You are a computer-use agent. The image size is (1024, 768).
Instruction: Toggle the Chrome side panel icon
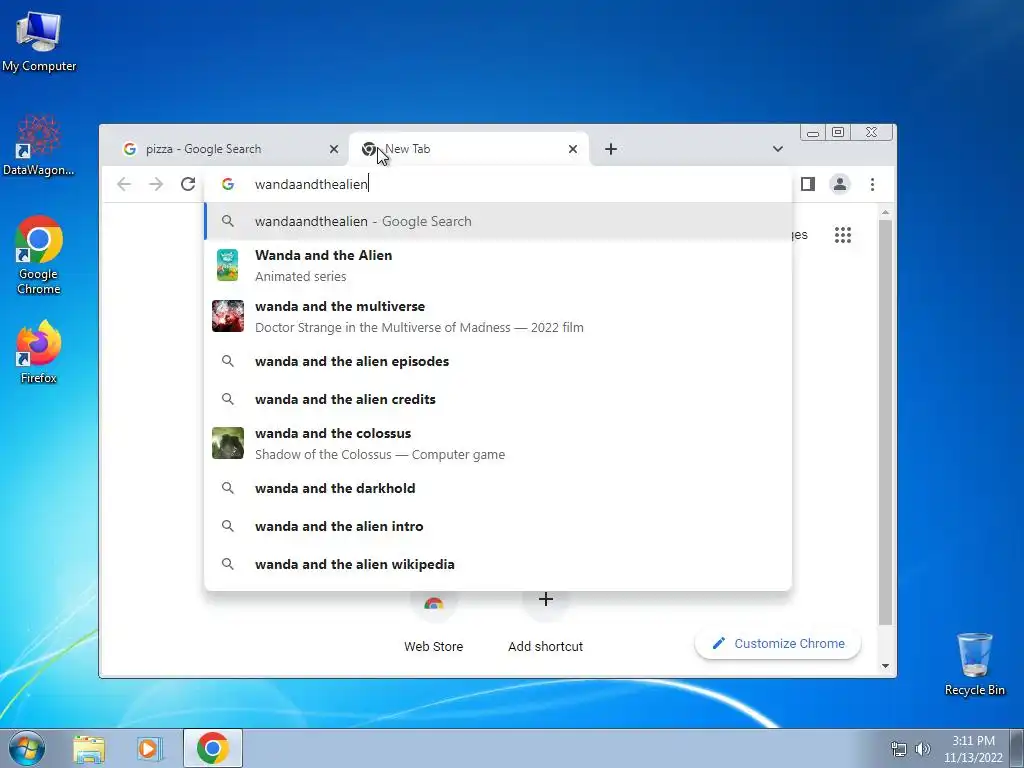808,184
